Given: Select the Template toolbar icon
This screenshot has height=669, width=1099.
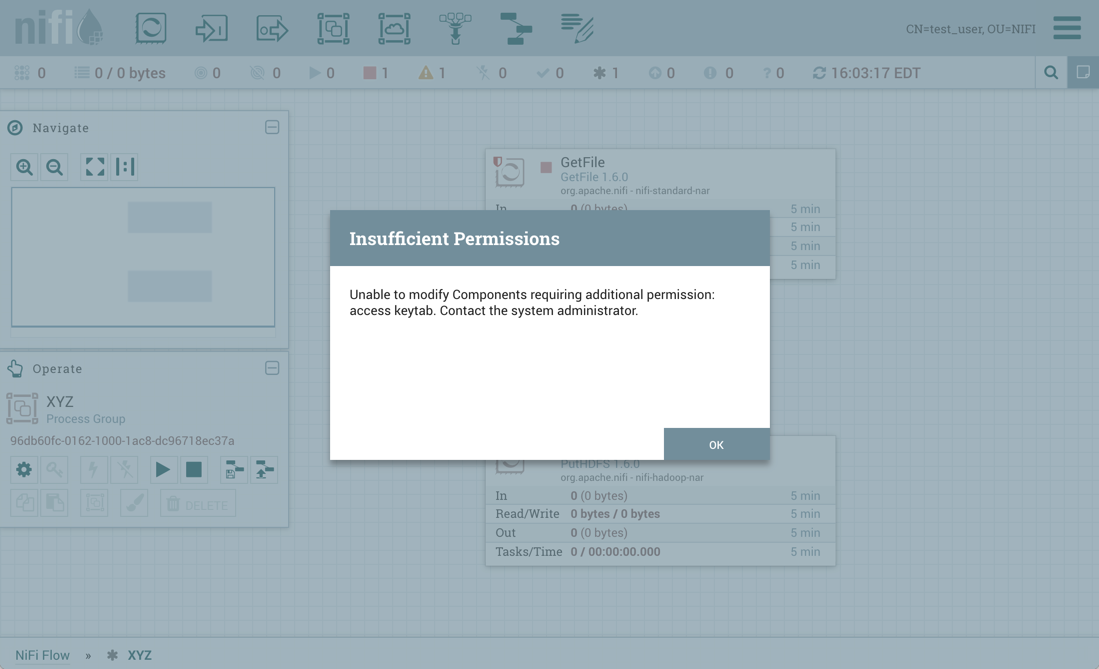Looking at the screenshot, I should click(516, 28).
